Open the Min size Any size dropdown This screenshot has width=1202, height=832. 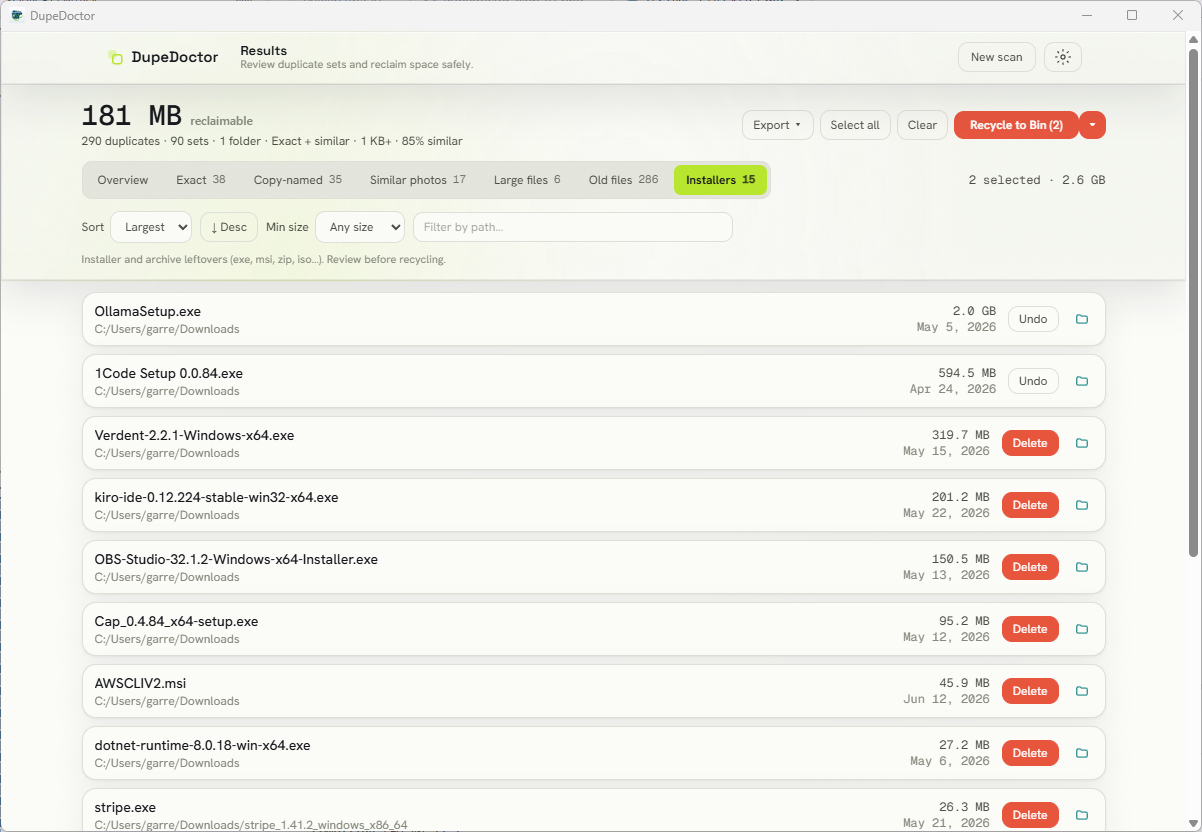(x=360, y=227)
